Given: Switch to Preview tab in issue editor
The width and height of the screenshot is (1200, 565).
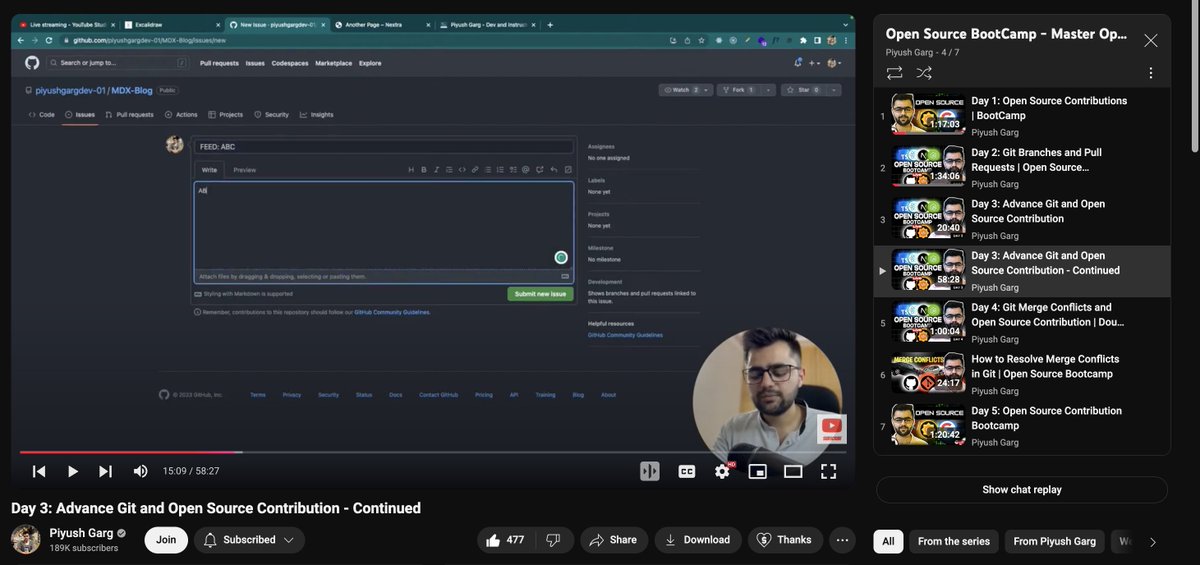Looking at the screenshot, I should (245, 170).
